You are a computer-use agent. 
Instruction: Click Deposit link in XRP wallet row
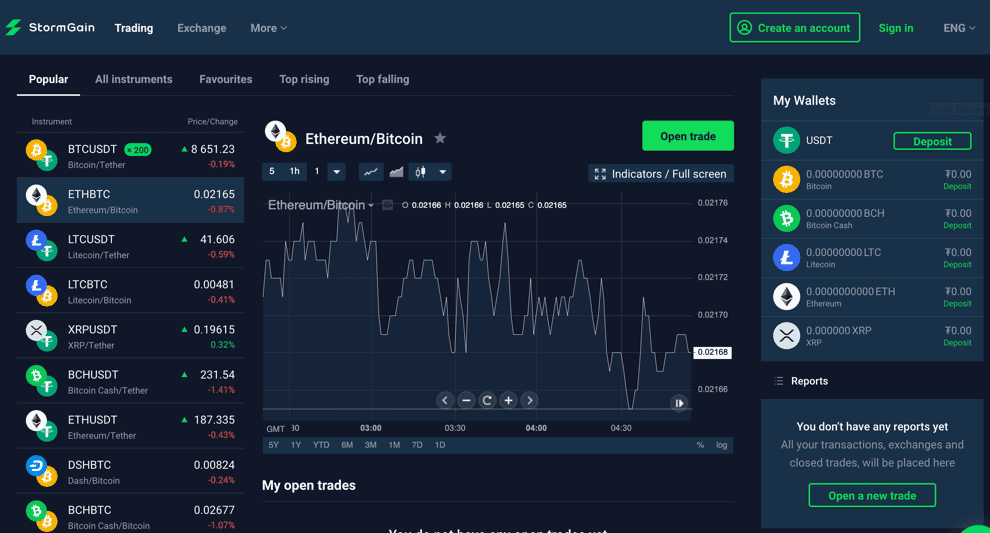tap(957, 343)
